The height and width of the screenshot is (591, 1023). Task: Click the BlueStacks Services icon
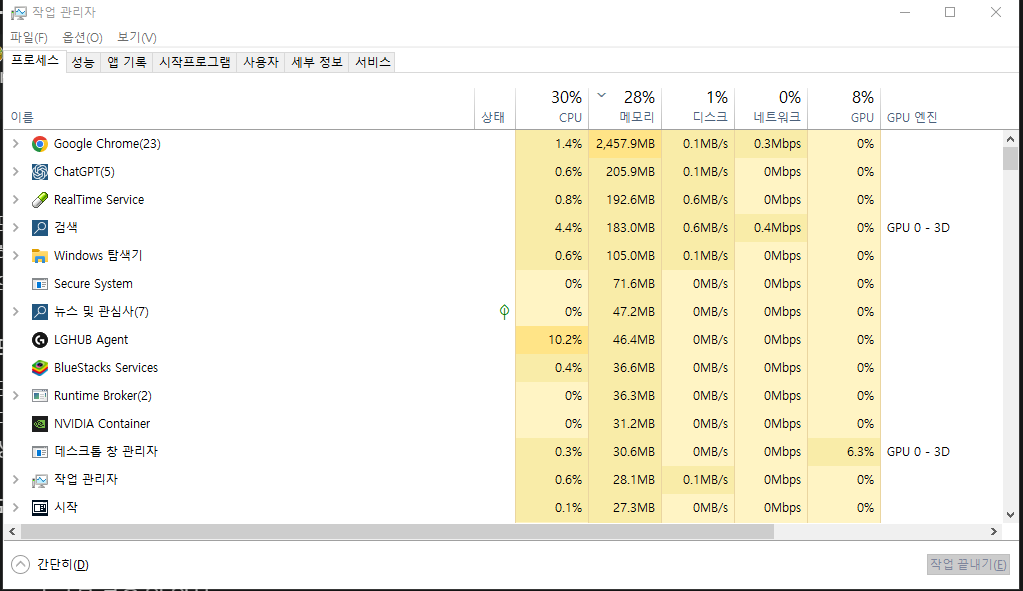(x=40, y=367)
